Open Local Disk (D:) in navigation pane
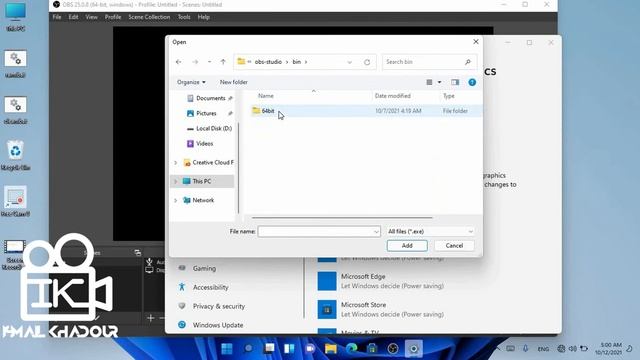Viewport: 640px width, 360px height. click(213, 129)
